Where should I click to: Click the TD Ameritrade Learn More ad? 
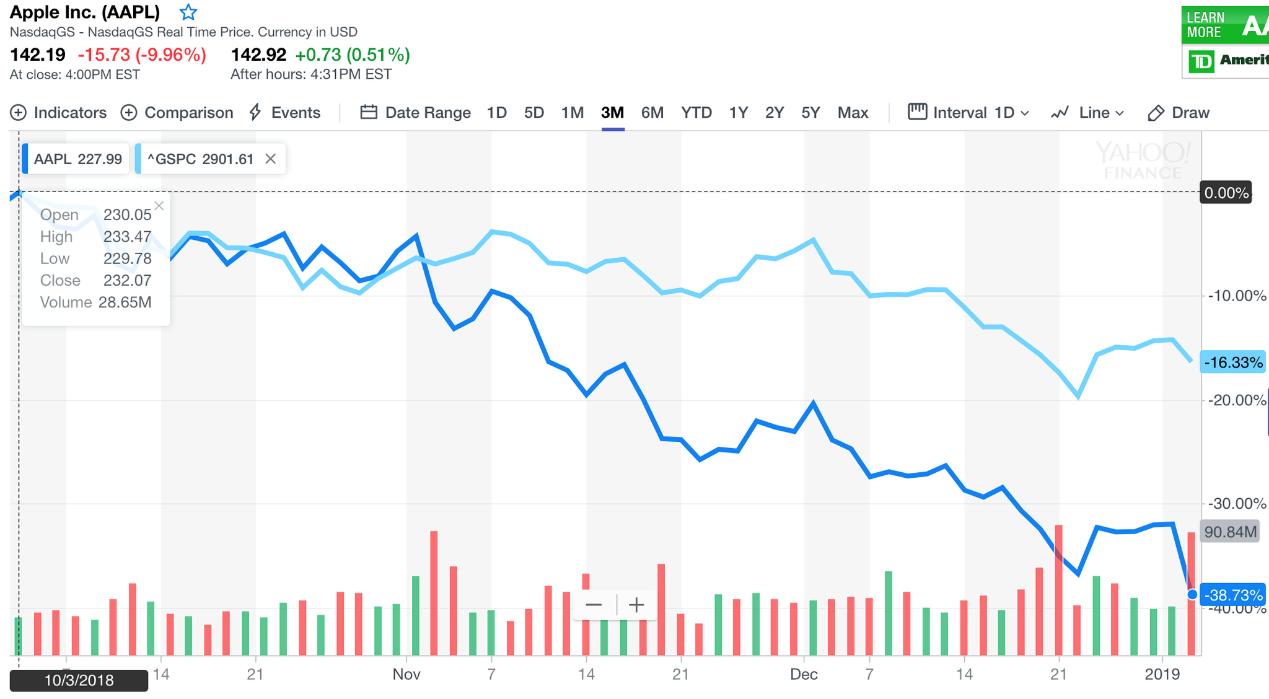(x=1225, y=42)
